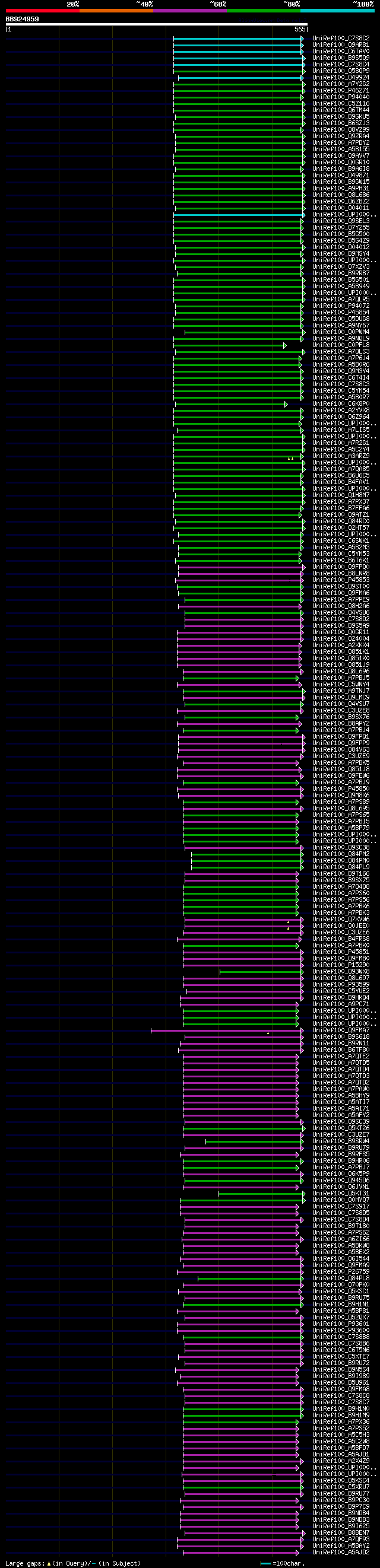
Task: Click the UniRef100_Q6TM44 label
Action: pos(341,110)
